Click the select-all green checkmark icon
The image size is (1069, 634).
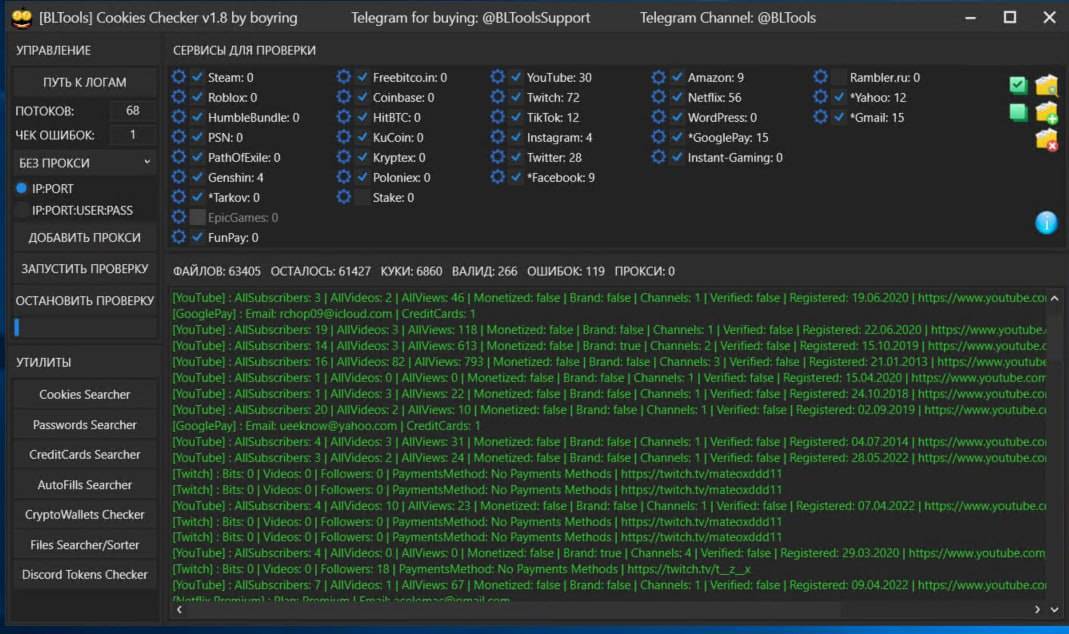click(1018, 85)
